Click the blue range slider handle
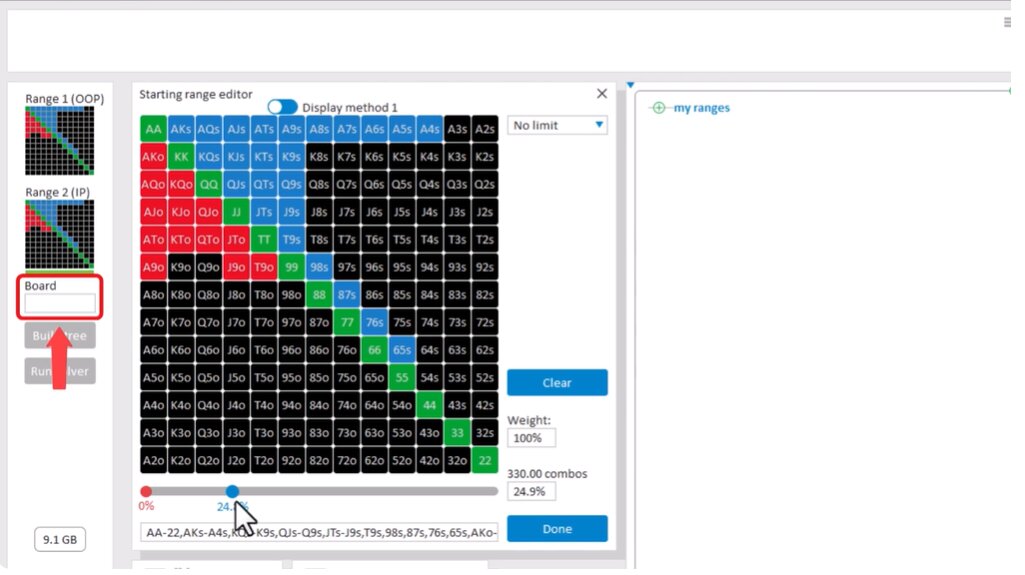 coord(232,491)
